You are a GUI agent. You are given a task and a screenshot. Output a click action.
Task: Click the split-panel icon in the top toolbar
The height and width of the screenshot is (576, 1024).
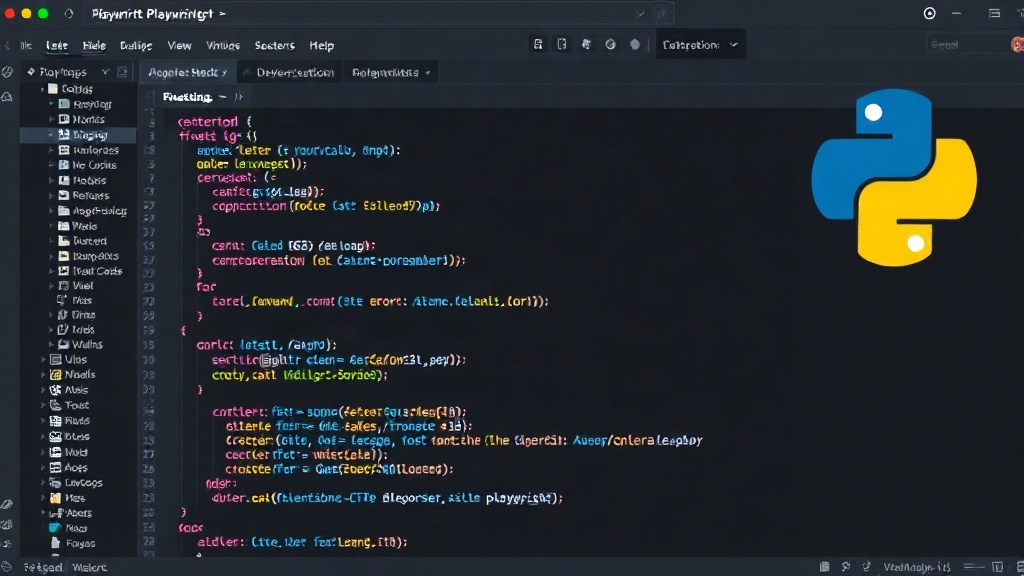tap(562, 44)
